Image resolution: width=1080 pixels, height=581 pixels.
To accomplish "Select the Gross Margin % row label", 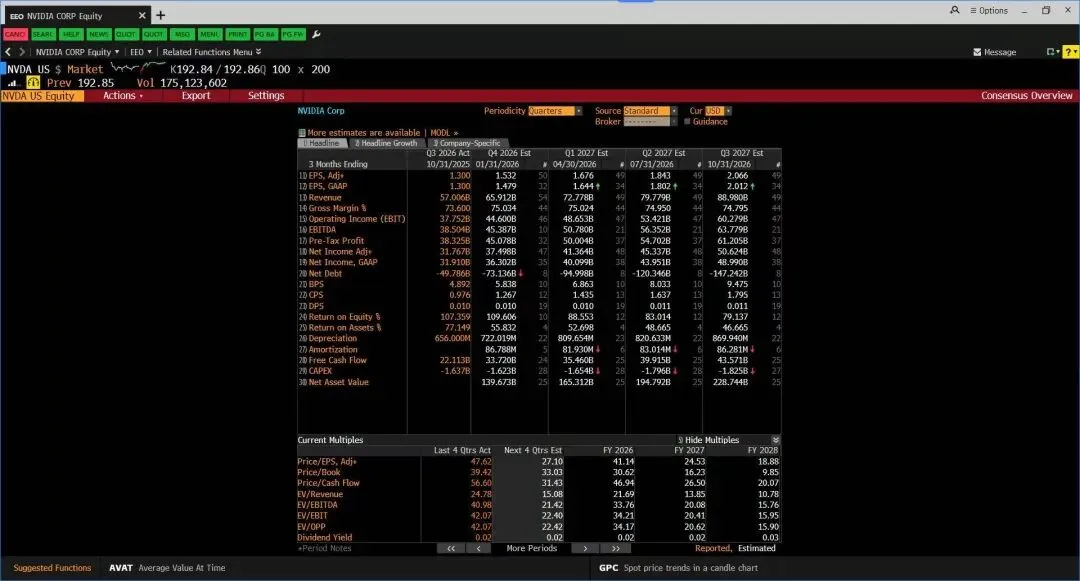I will (337, 208).
